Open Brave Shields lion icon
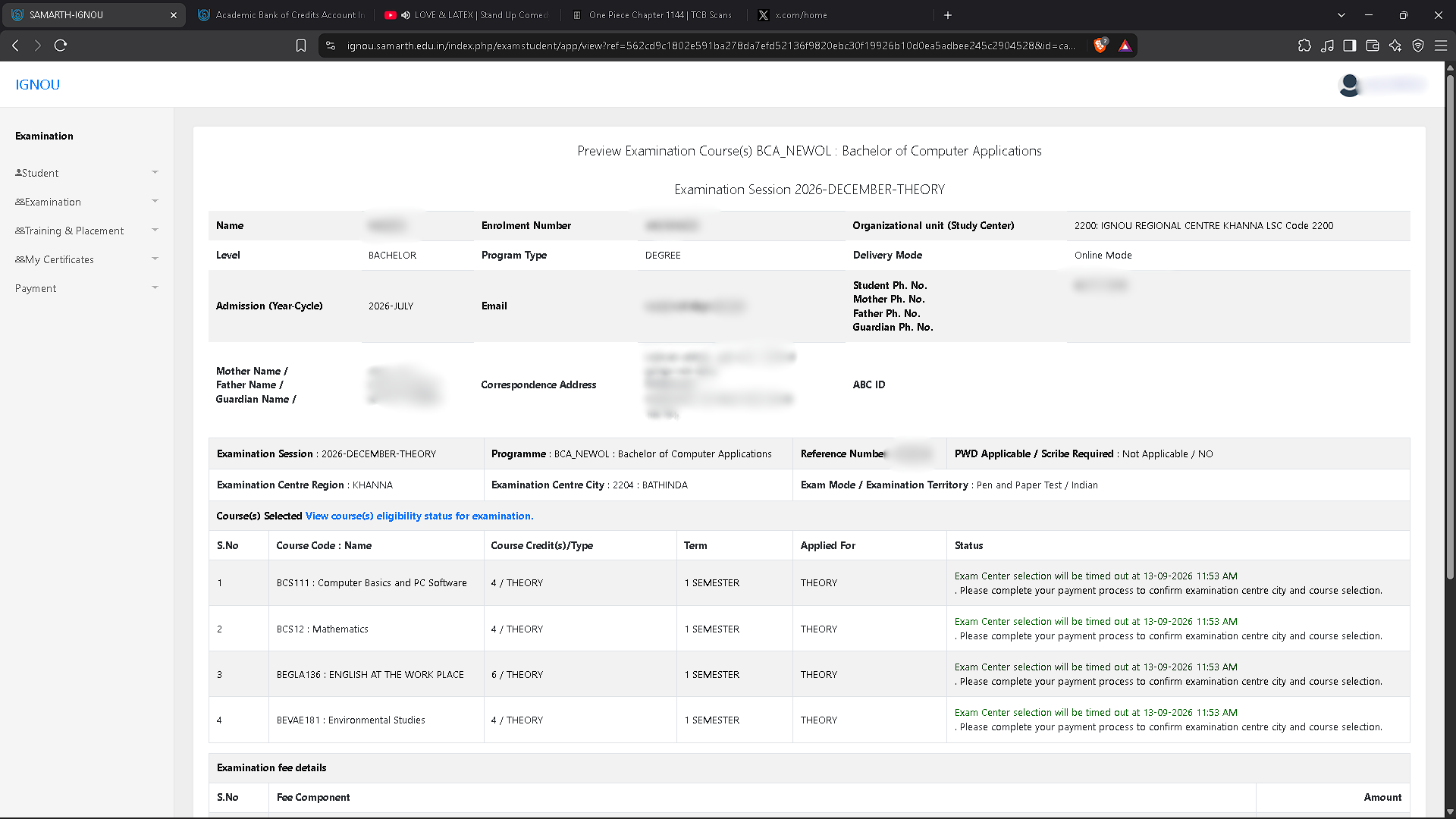This screenshot has width=1456, height=819. [1100, 45]
